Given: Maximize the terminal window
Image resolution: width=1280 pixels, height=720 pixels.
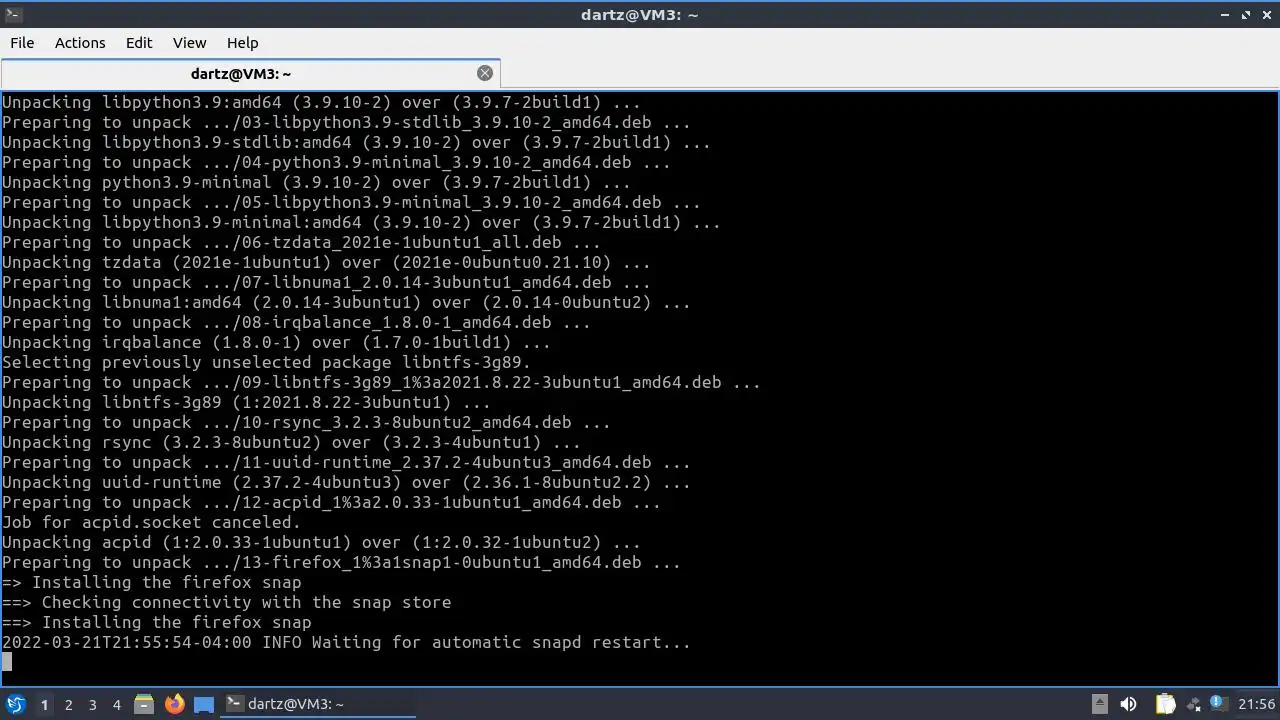Looking at the screenshot, I should click(x=1246, y=15).
